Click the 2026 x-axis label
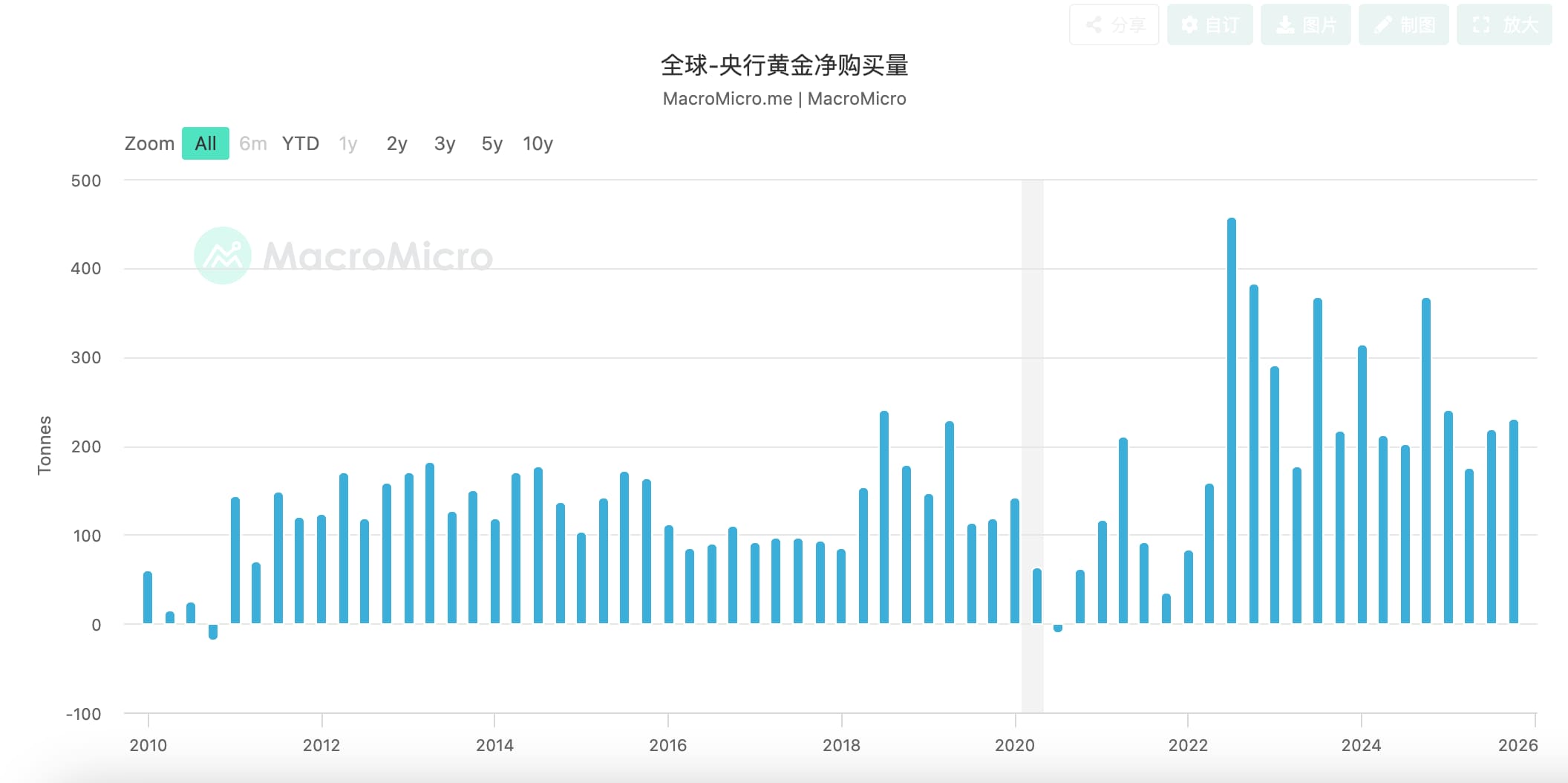 pyautogui.click(x=1518, y=745)
